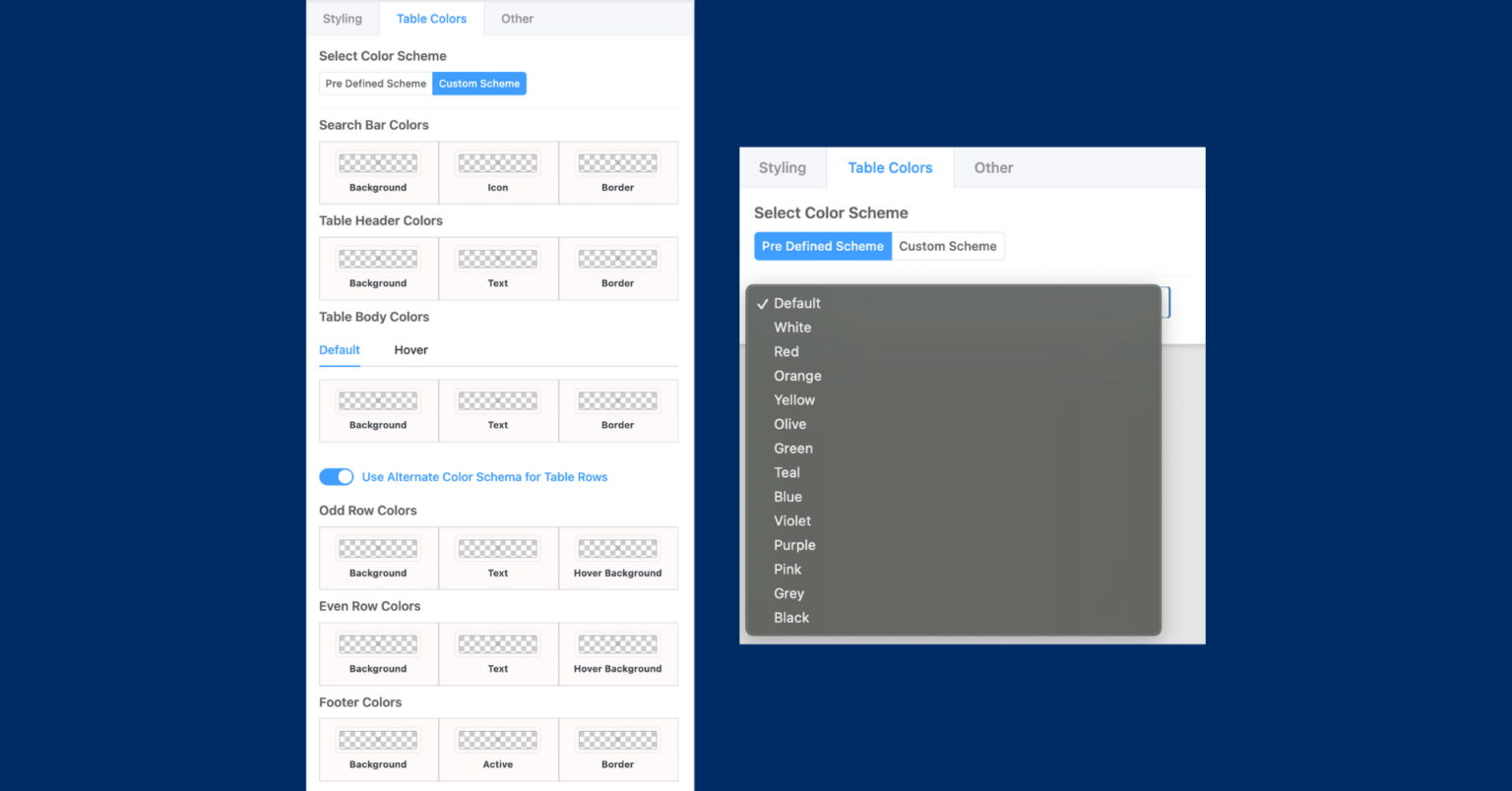Viewport: 1512px width, 791px height.
Task: Open the Footer Active color picker
Action: tap(497, 739)
